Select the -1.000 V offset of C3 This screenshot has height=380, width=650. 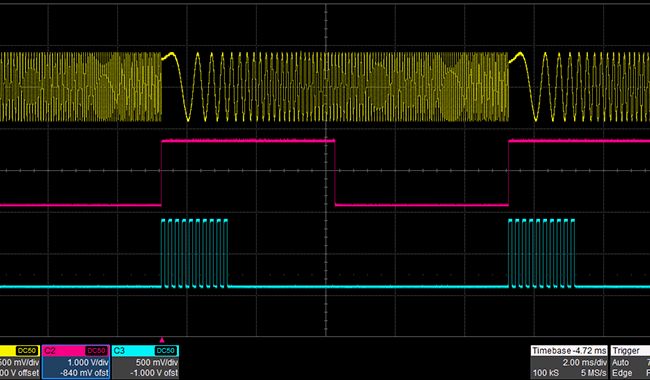(154, 373)
